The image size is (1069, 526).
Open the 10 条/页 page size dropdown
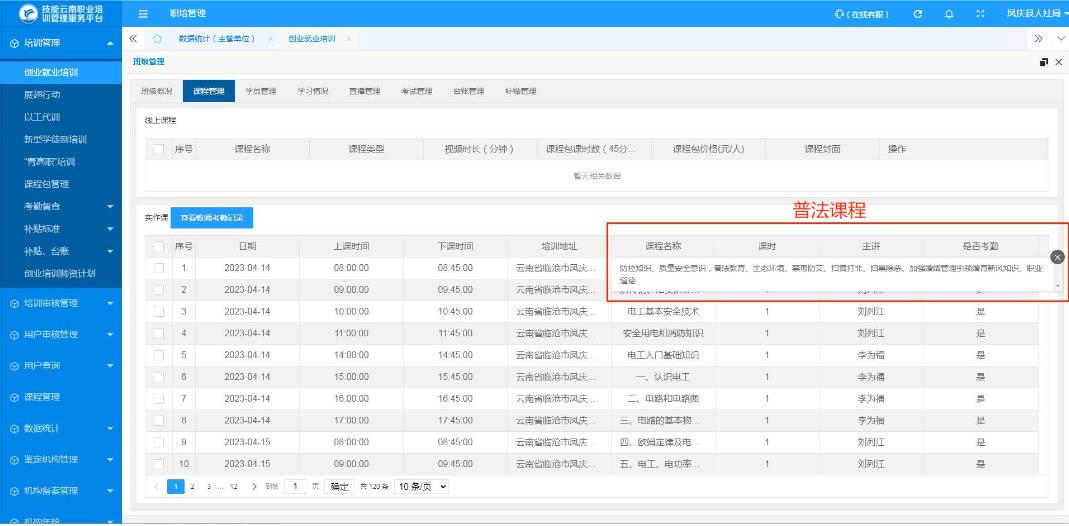[x=420, y=486]
